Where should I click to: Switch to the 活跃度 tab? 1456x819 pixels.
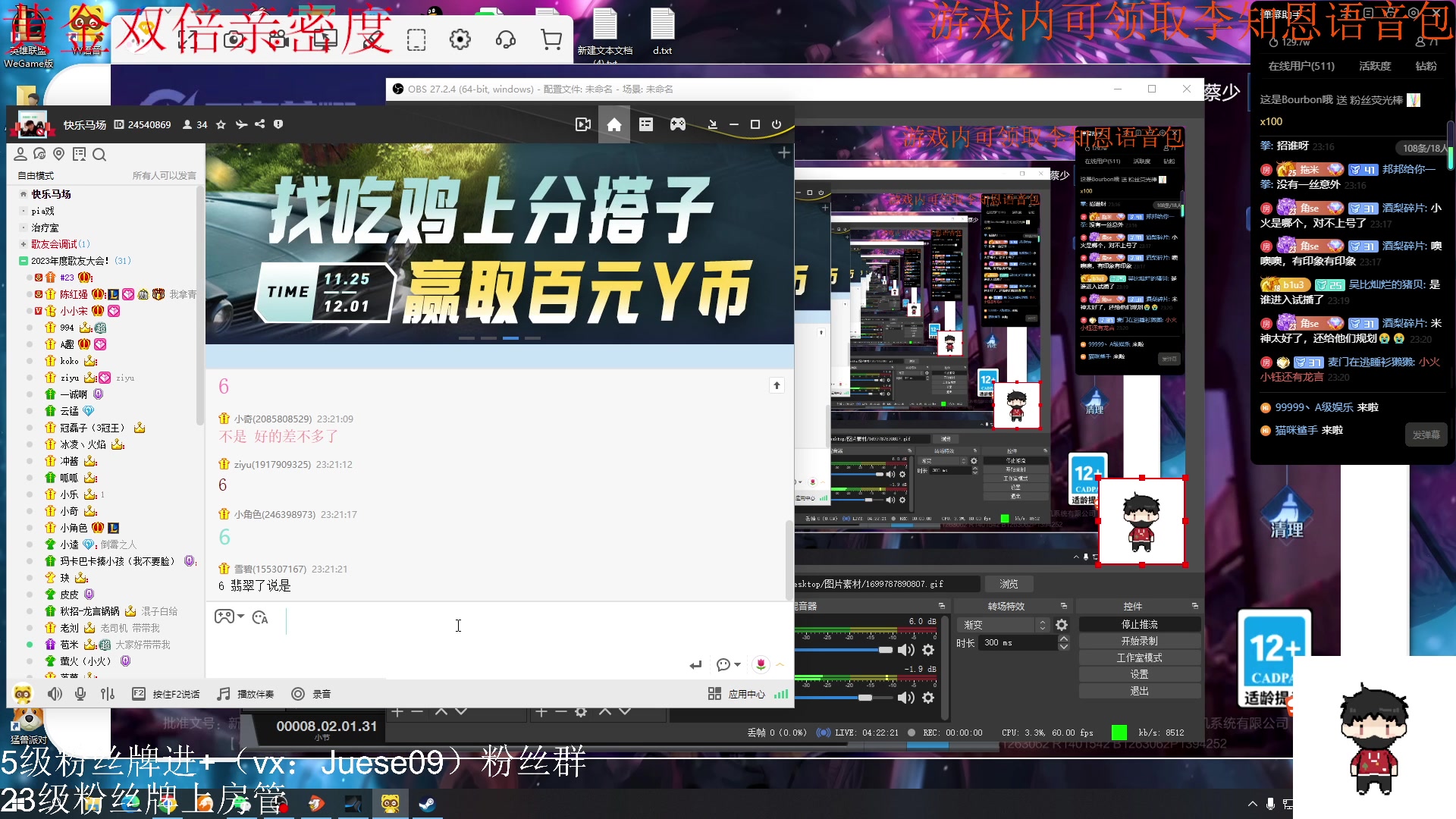1375,66
